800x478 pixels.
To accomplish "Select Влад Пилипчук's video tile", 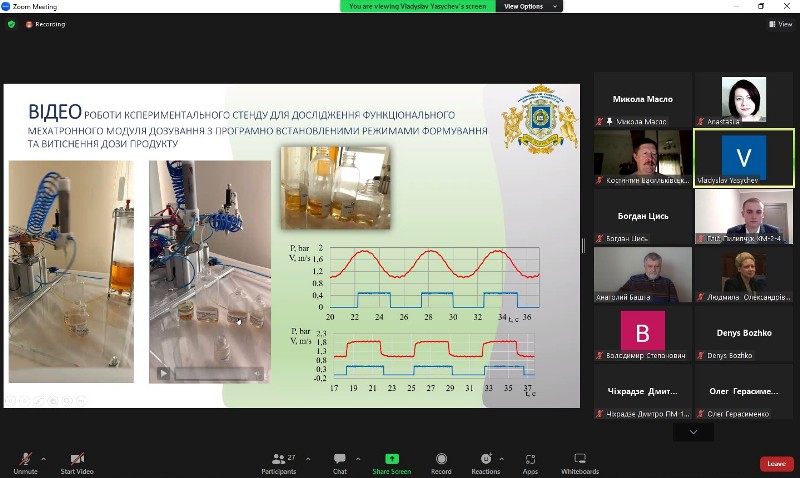I will [x=743, y=216].
